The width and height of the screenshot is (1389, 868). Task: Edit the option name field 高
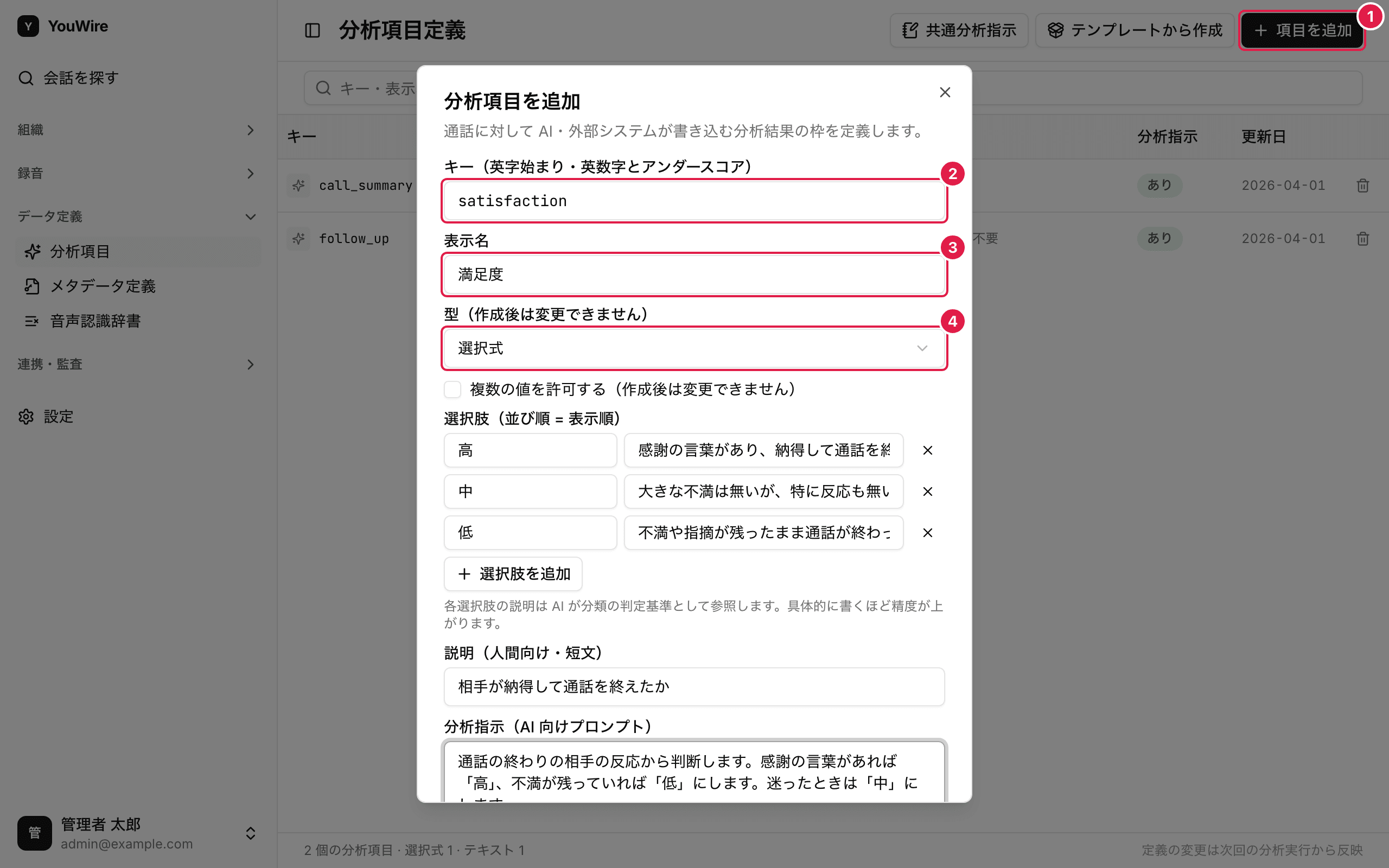coord(530,451)
